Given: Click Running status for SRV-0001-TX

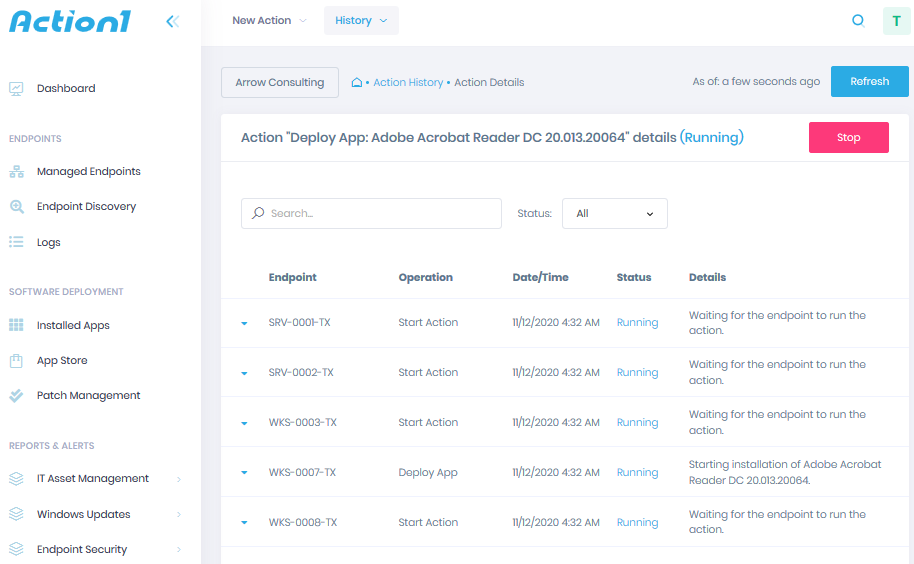Looking at the screenshot, I should coord(637,322).
